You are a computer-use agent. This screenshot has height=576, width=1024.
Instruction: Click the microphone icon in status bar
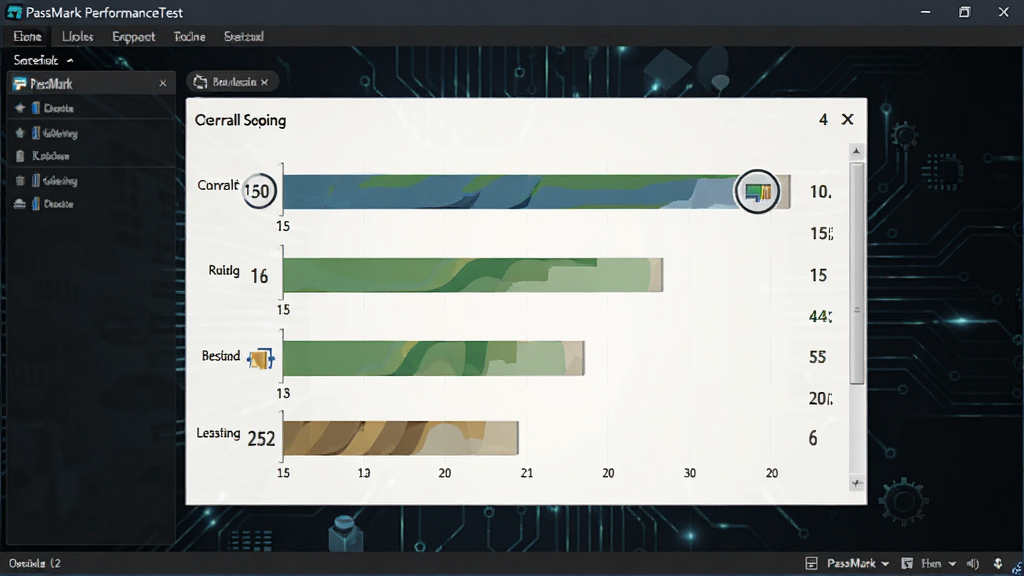click(998, 564)
